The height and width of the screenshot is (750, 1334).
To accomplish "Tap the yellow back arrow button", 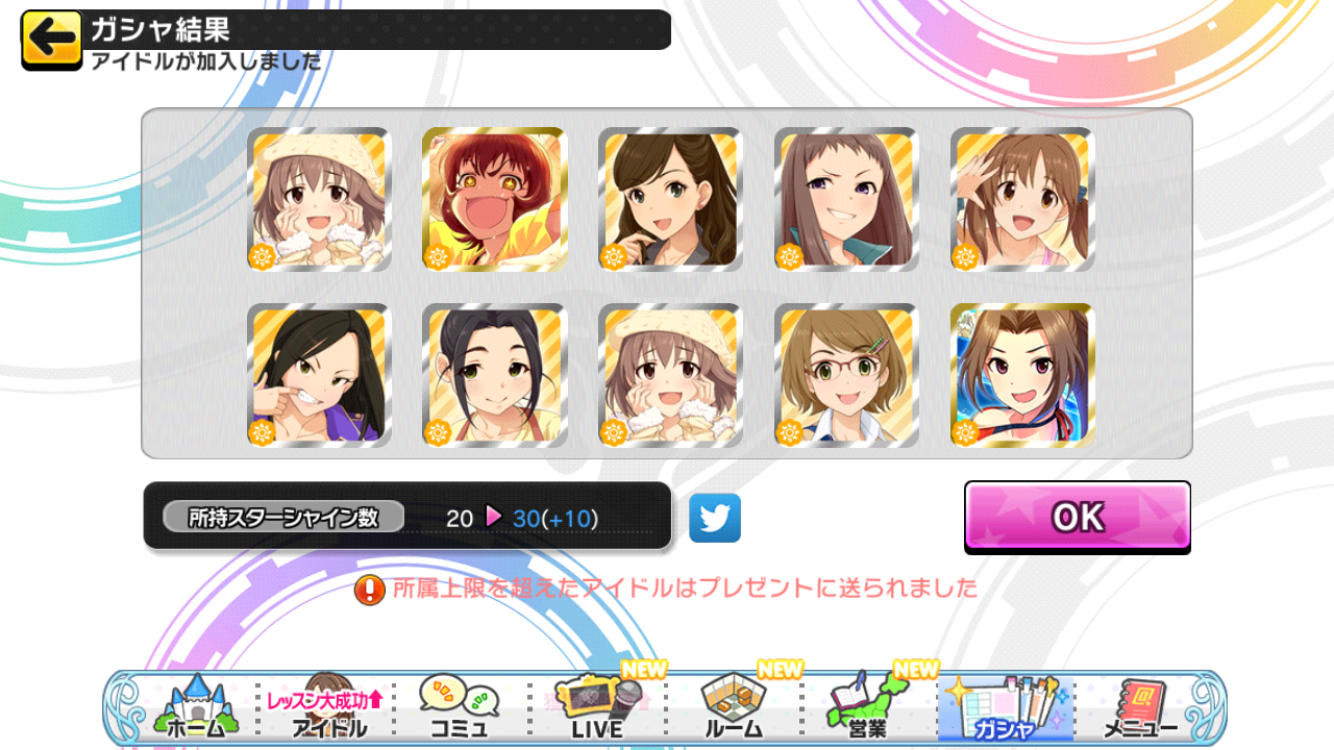I will click(x=51, y=40).
